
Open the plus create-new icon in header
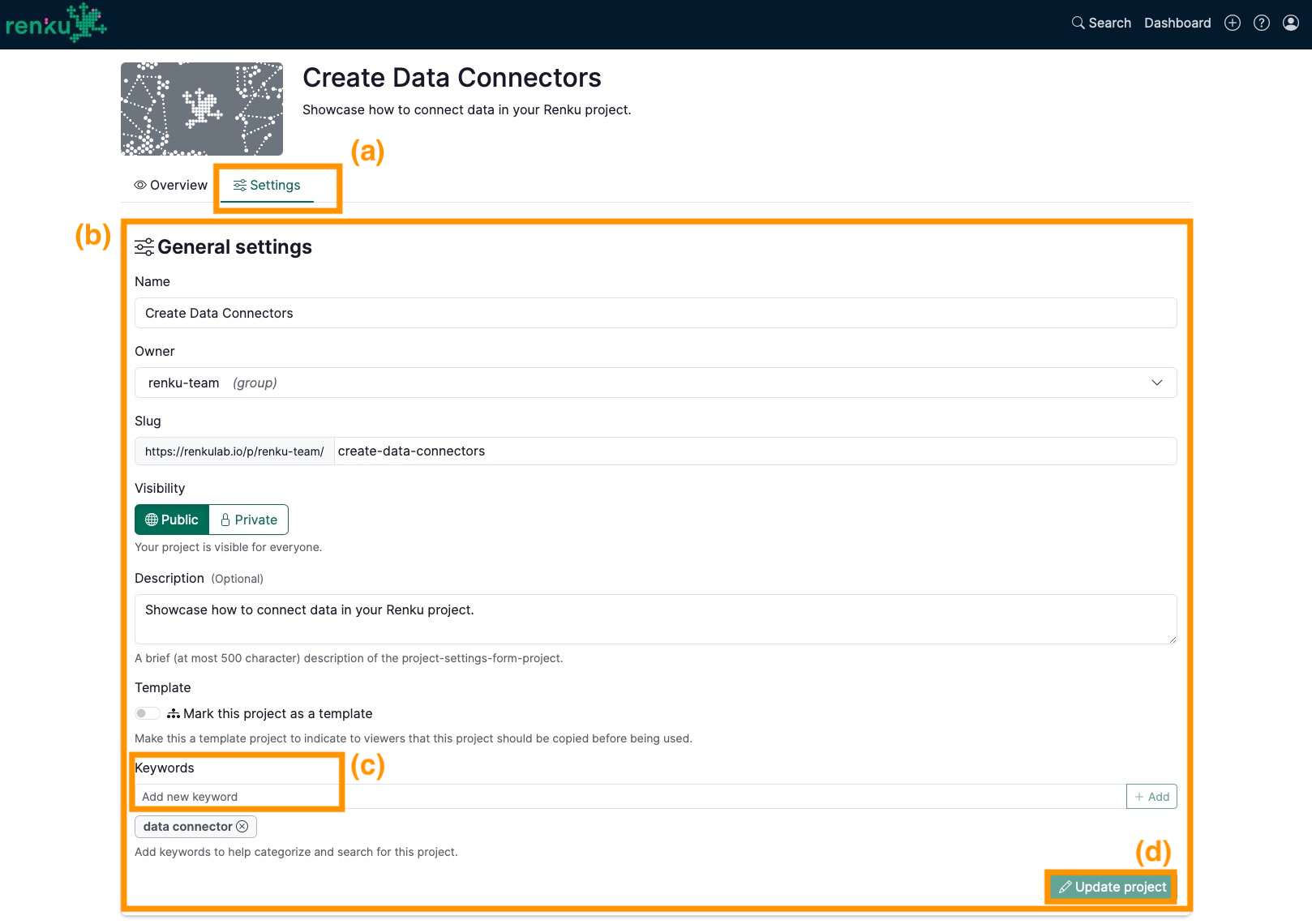pyautogui.click(x=1233, y=23)
